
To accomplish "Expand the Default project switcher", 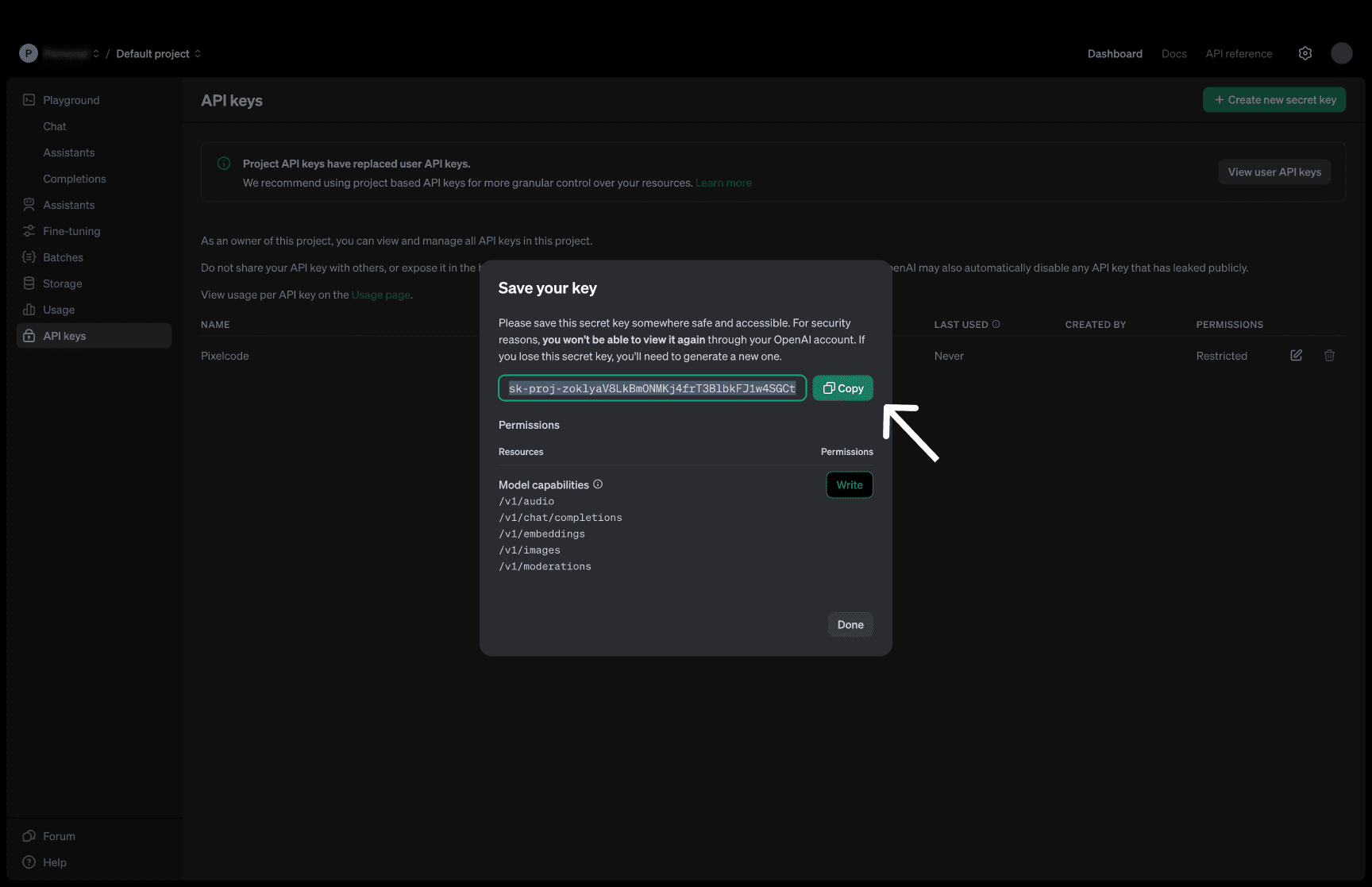I will coord(158,54).
